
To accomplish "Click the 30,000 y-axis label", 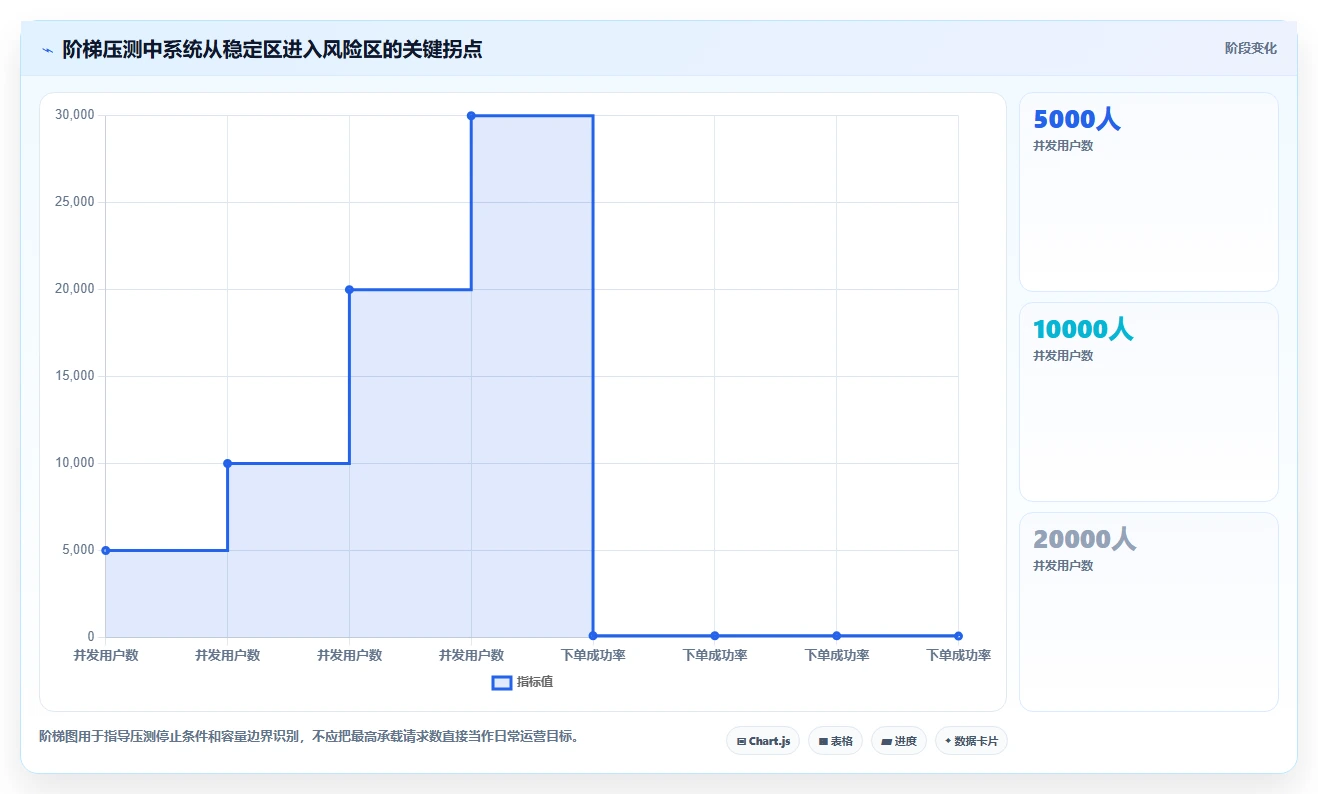I will point(75,115).
